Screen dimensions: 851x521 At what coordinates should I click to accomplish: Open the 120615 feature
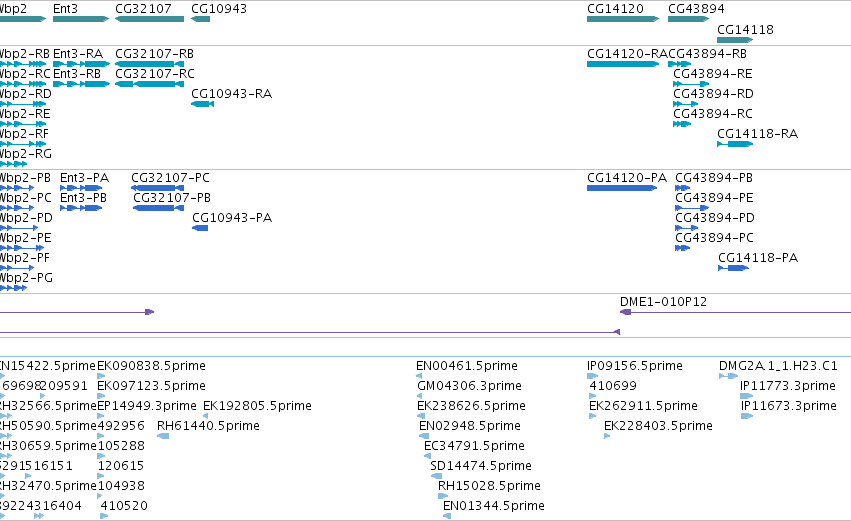pos(100,476)
